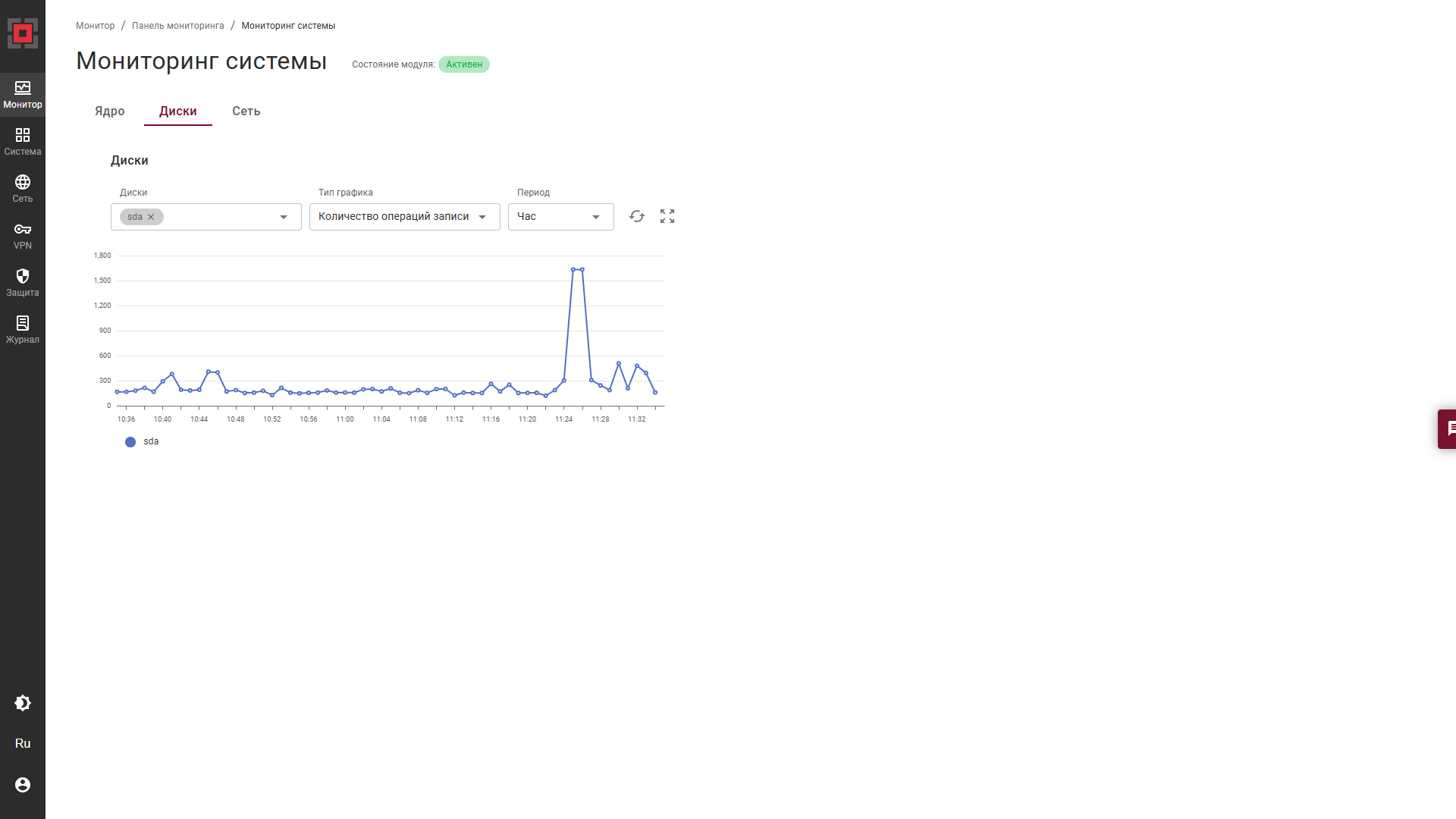This screenshot has width=1456, height=819.
Task: Refresh the disk chart data
Action: point(637,217)
